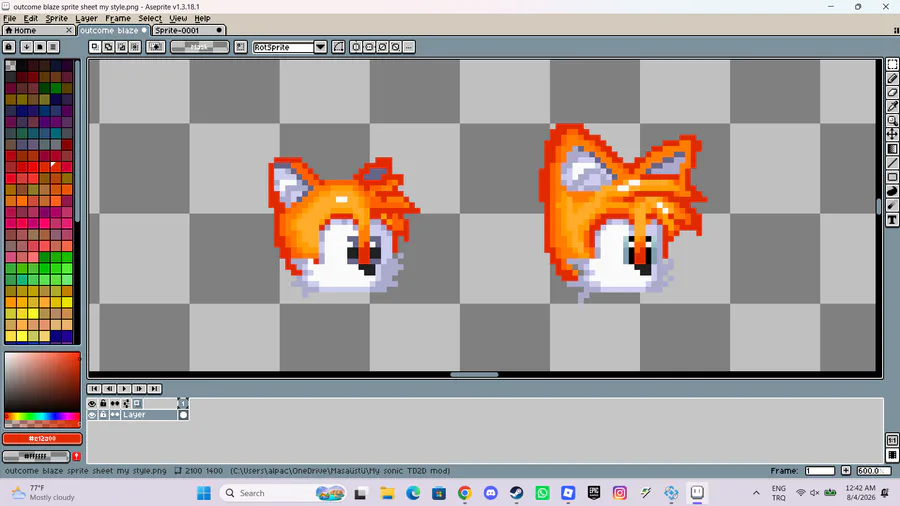Open the Help menu
Viewport: 900px width, 506px height.
pos(202,18)
